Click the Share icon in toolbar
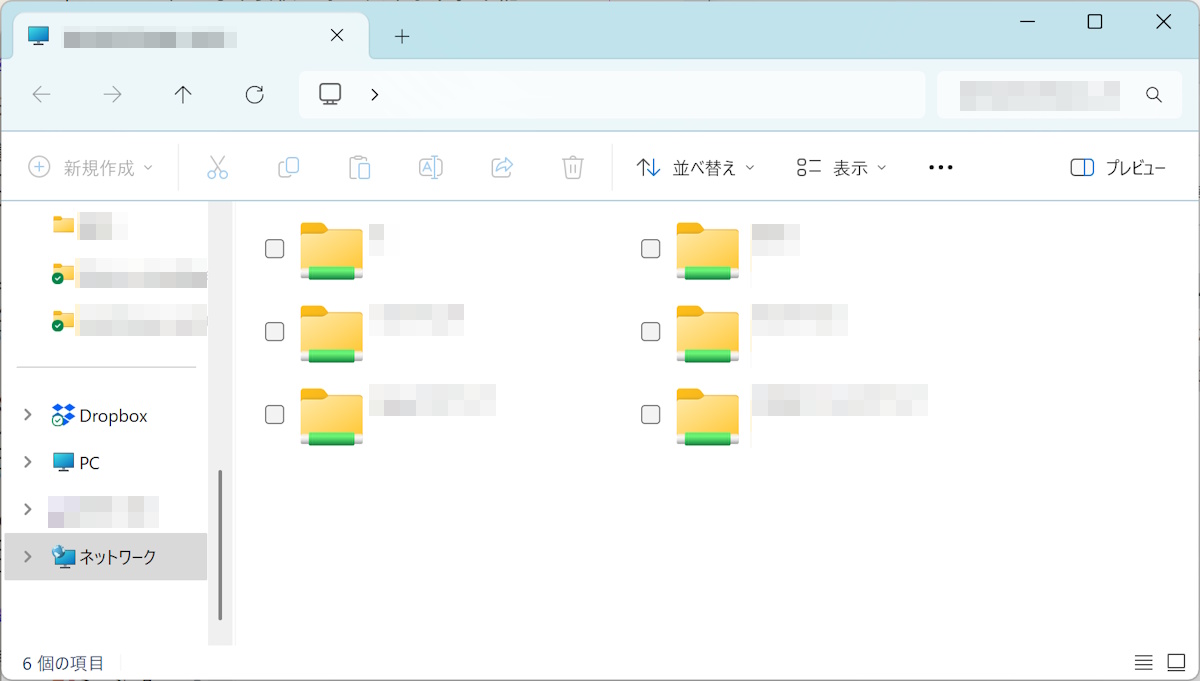The image size is (1200, 681). point(502,168)
